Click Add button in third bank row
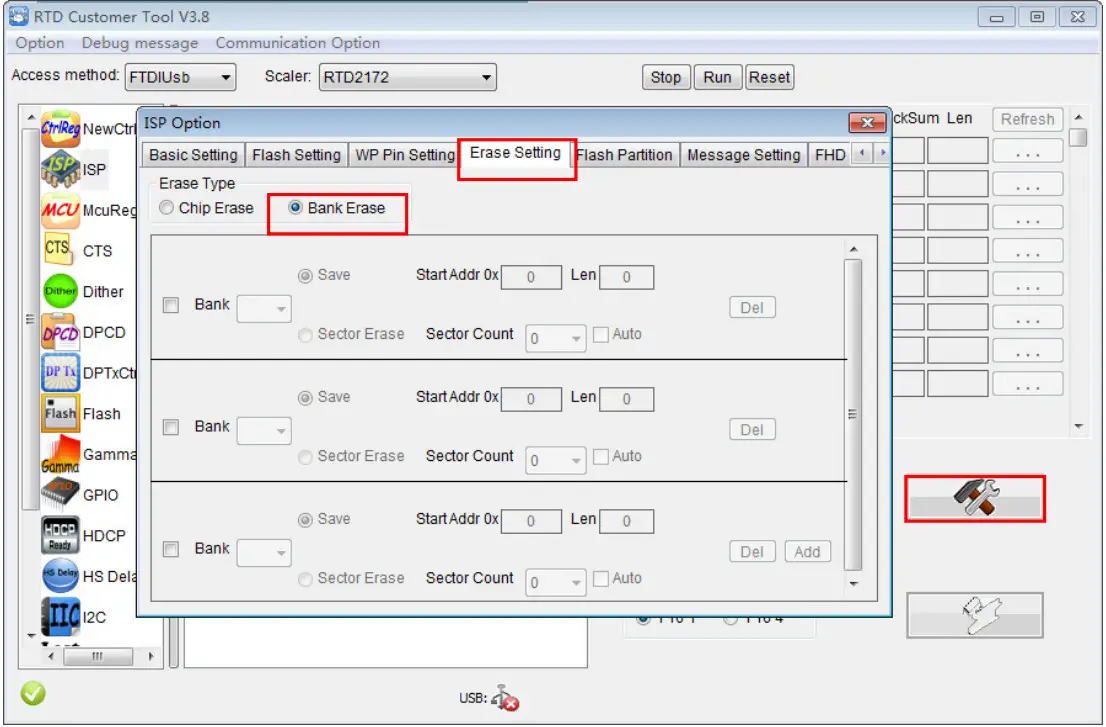This screenshot has height=727, width=1106. pos(807,551)
